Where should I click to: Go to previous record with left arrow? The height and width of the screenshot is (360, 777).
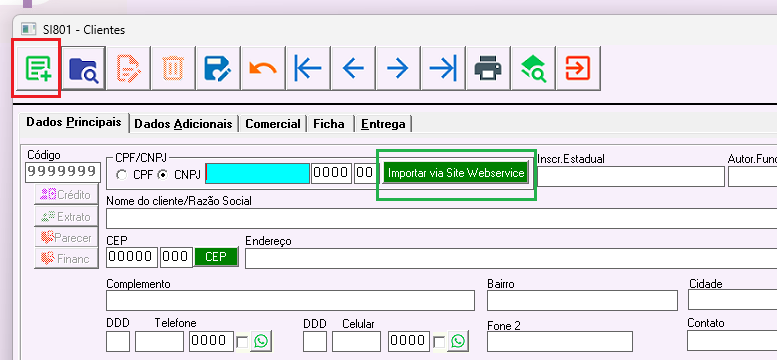[x=352, y=68]
